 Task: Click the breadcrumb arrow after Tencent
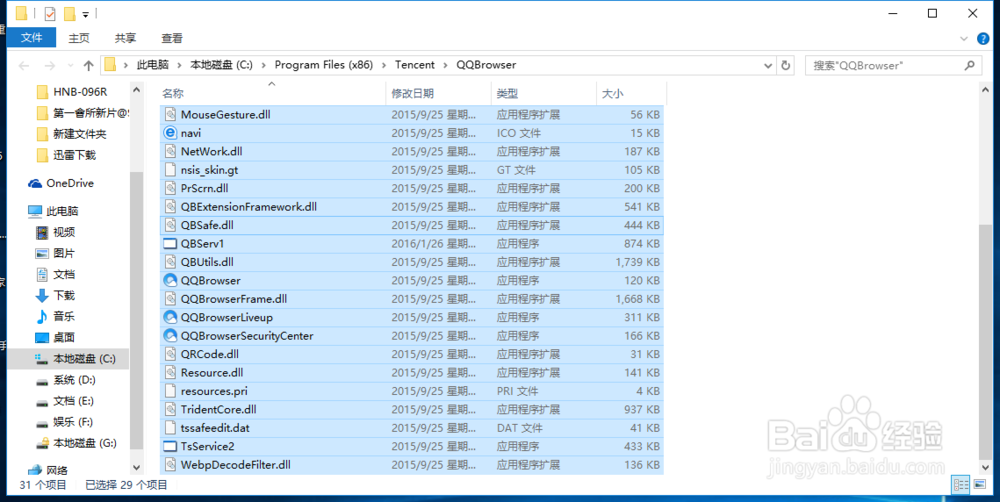point(445,65)
